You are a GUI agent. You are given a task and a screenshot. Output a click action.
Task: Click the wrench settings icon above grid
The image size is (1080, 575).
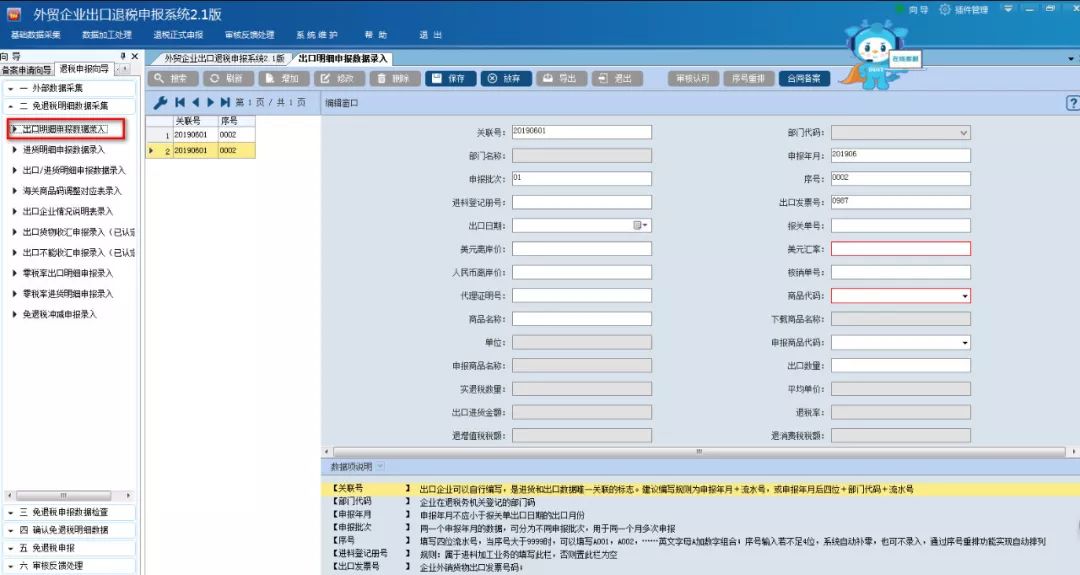coord(160,102)
